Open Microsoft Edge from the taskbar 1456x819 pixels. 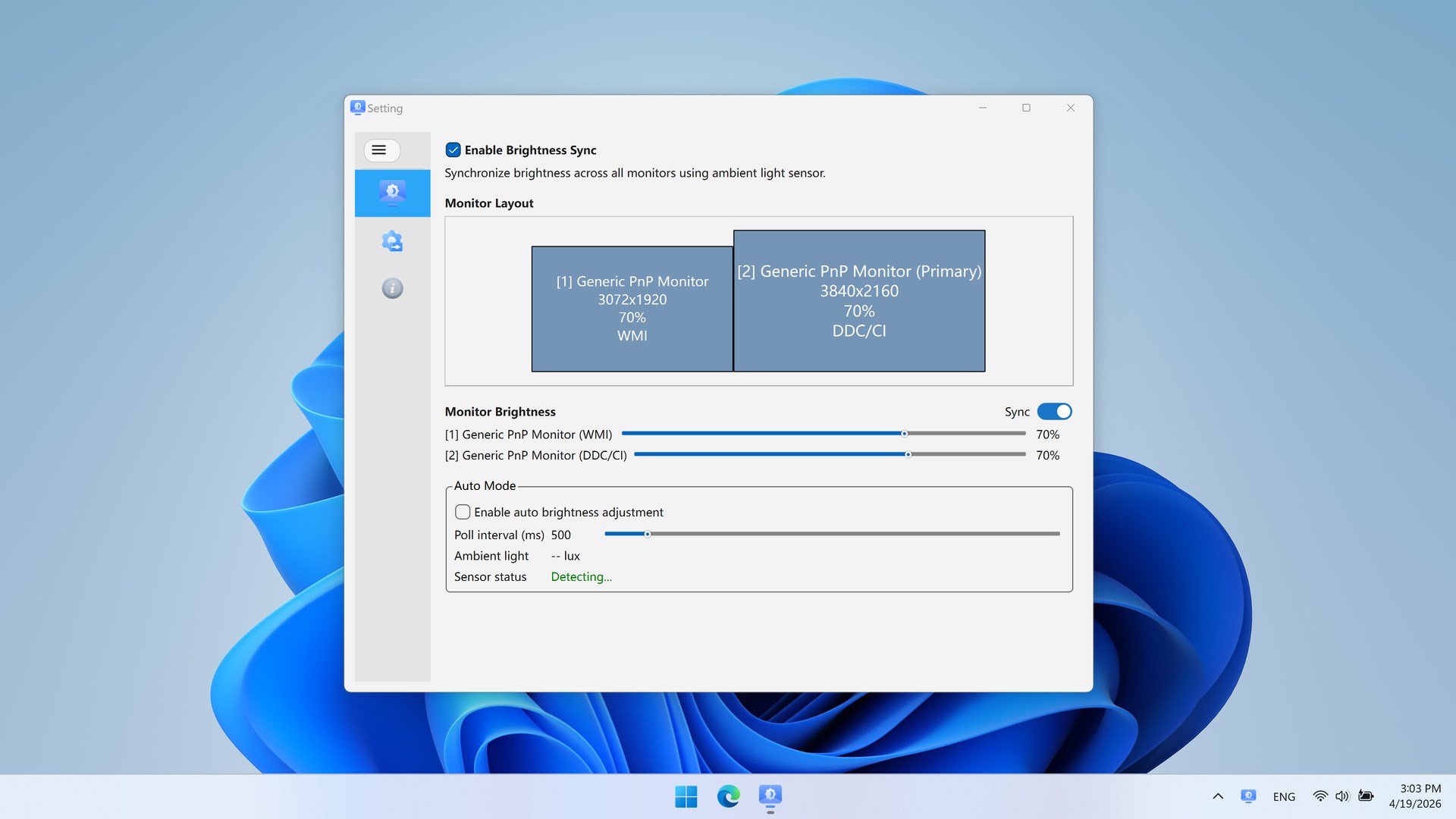(728, 796)
